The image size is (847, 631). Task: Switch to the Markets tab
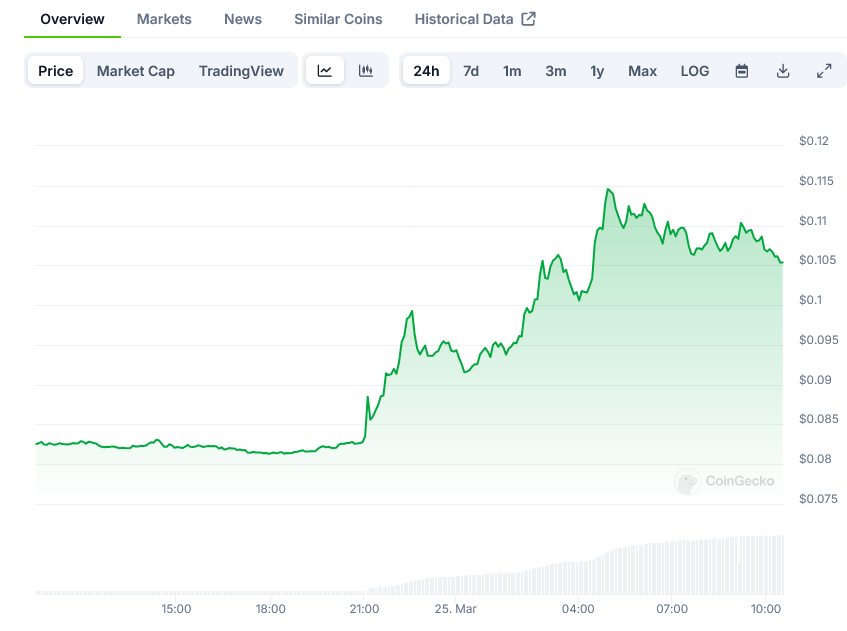point(164,19)
